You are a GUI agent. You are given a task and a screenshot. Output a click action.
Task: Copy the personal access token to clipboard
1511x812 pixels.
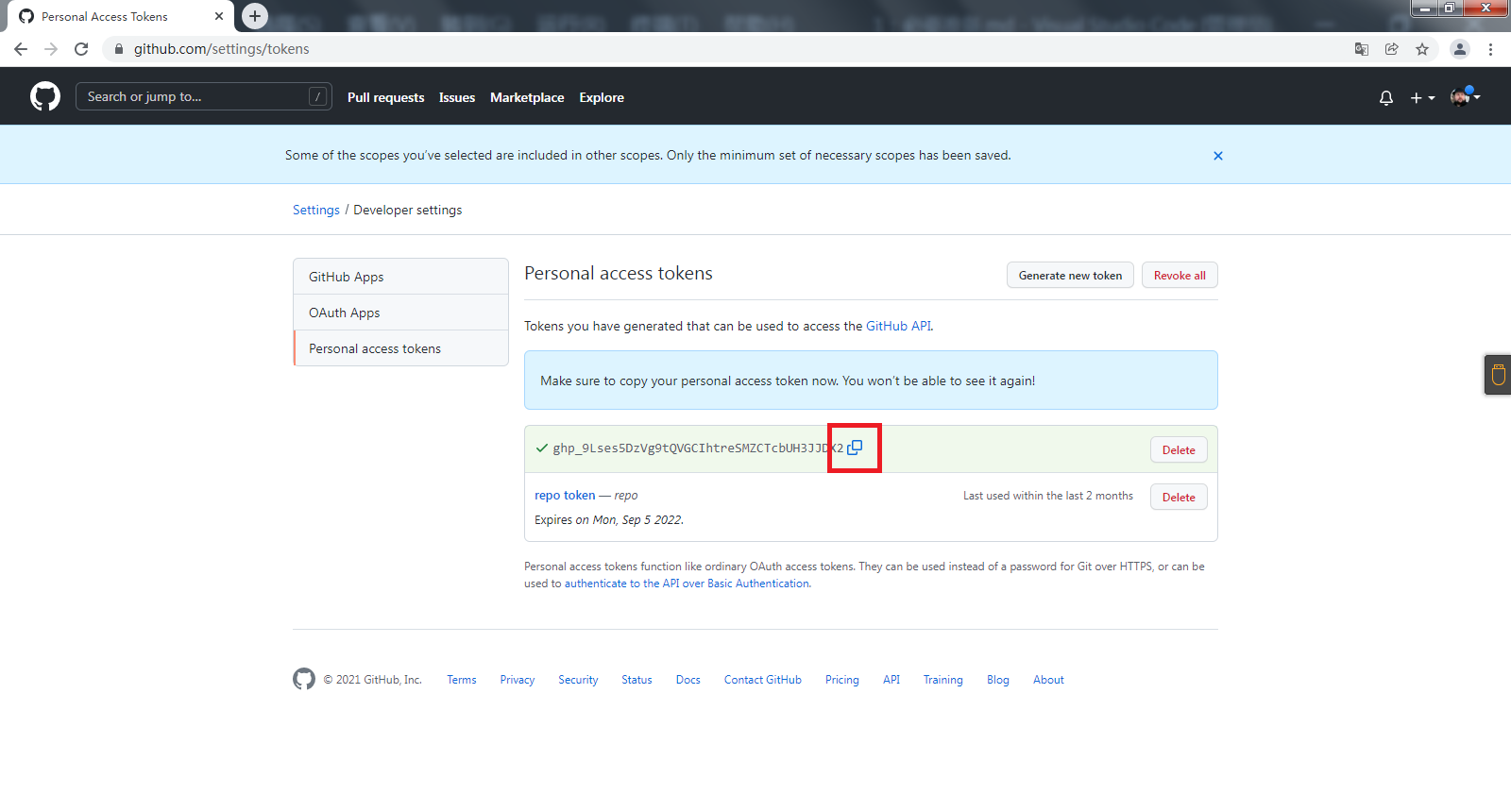coord(855,448)
